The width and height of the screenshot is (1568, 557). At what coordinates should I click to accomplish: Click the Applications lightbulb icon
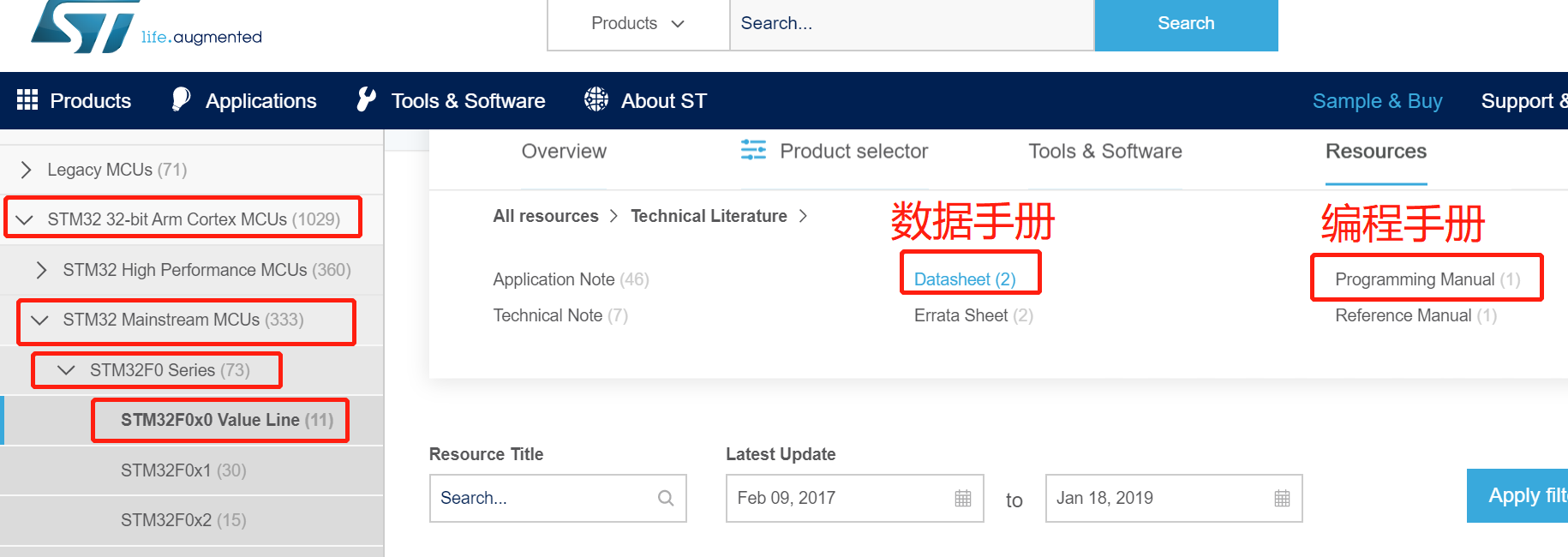[181, 99]
